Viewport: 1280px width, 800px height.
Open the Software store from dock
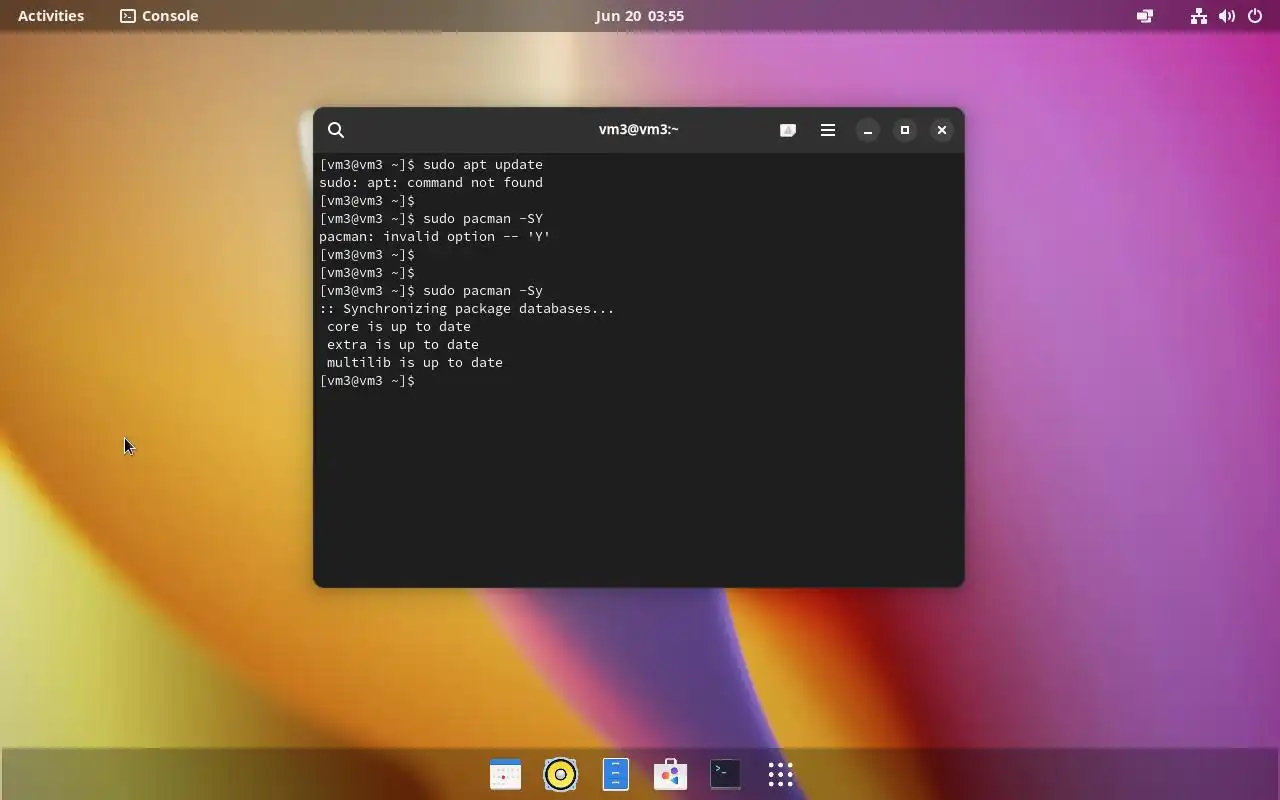(670, 774)
